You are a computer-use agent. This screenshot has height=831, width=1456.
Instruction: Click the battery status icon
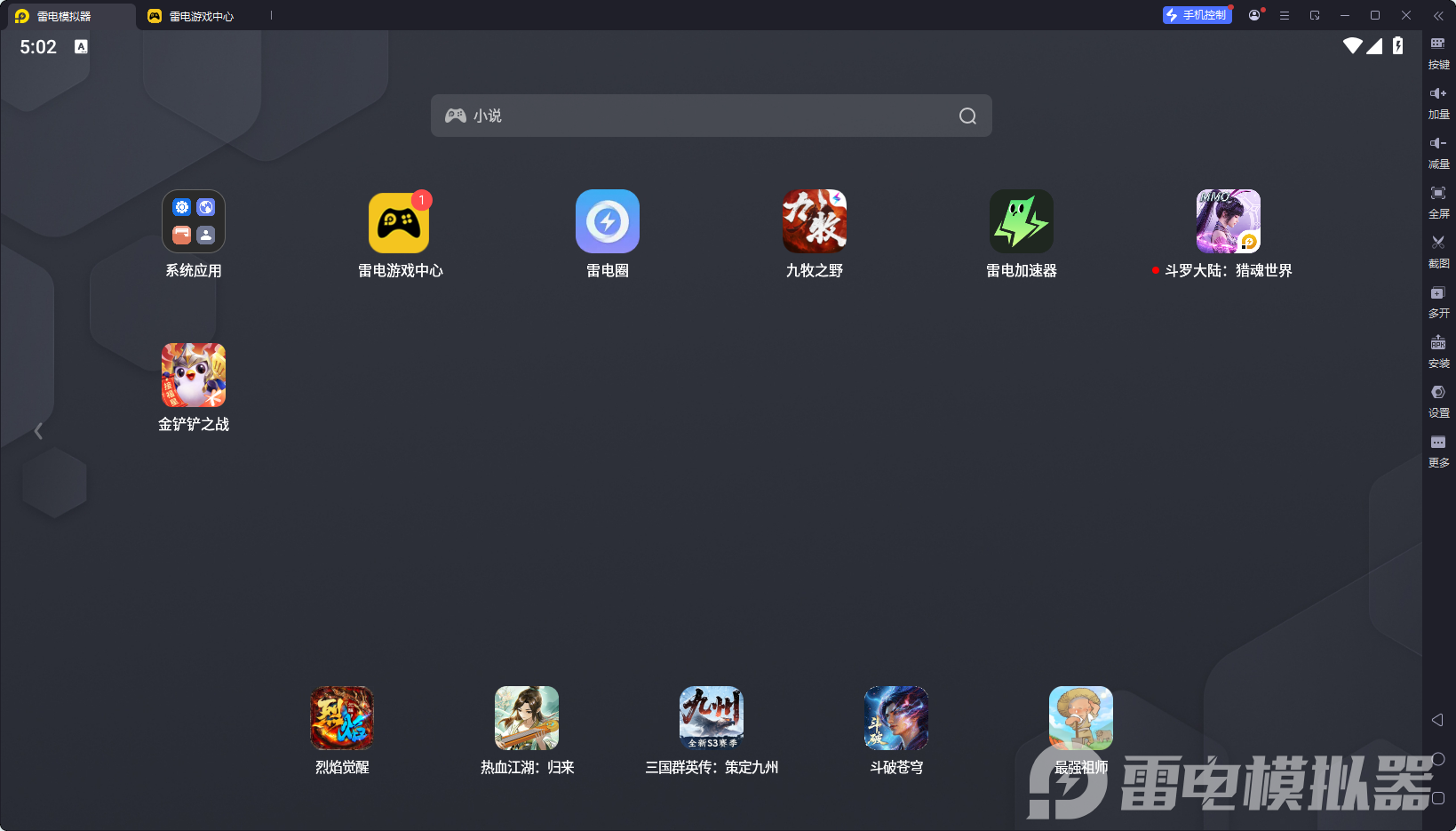(1398, 45)
